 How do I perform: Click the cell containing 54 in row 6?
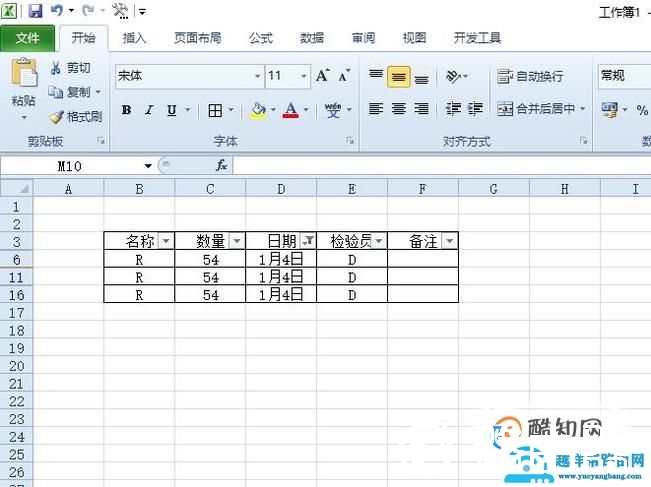coord(210,260)
